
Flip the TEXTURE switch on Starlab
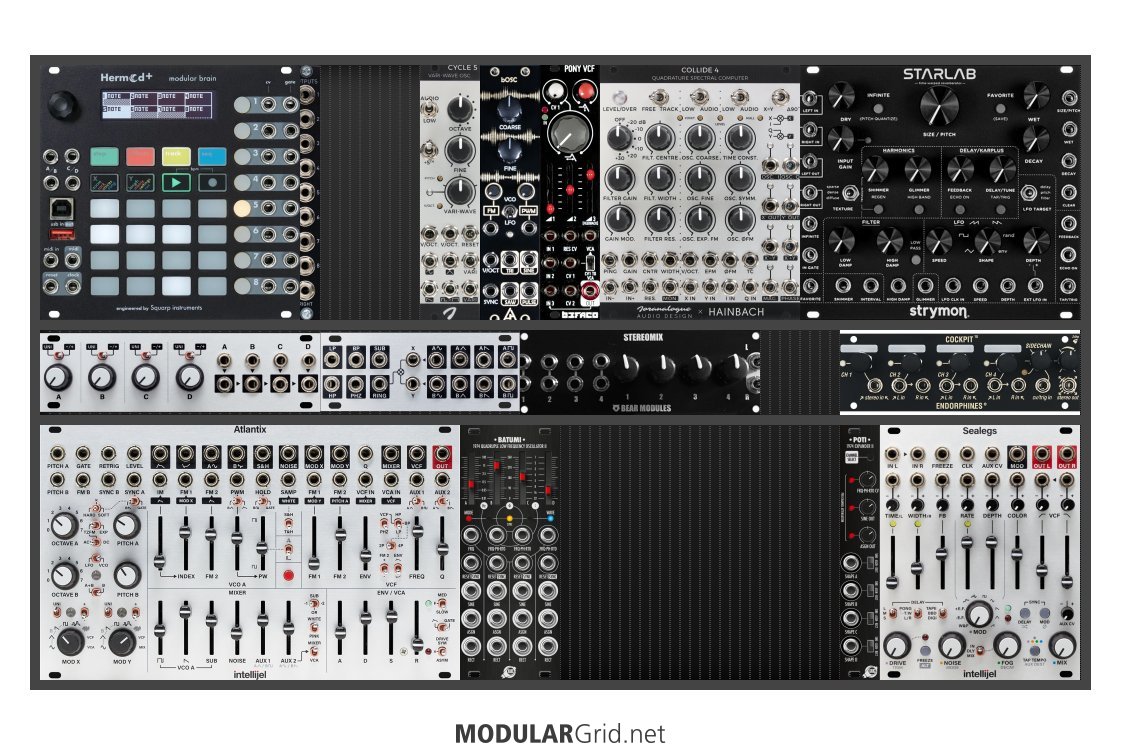[850, 193]
